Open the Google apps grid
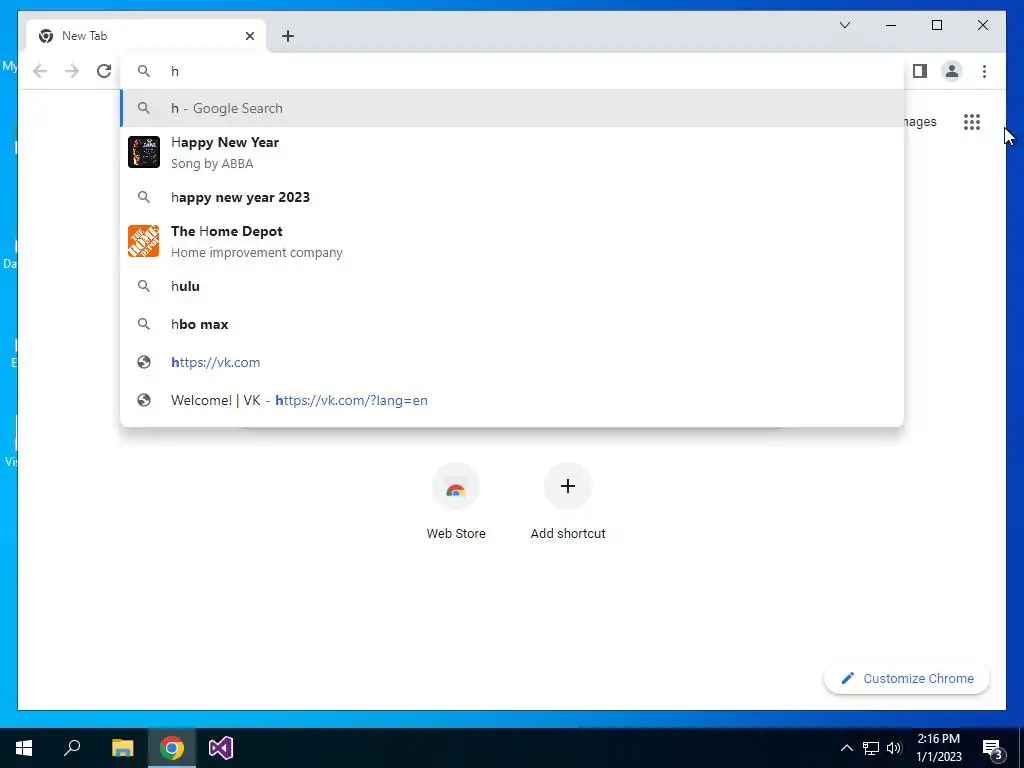The height and width of the screenshot is (768, 1024). pyautogui.click(x=972, y=122)
